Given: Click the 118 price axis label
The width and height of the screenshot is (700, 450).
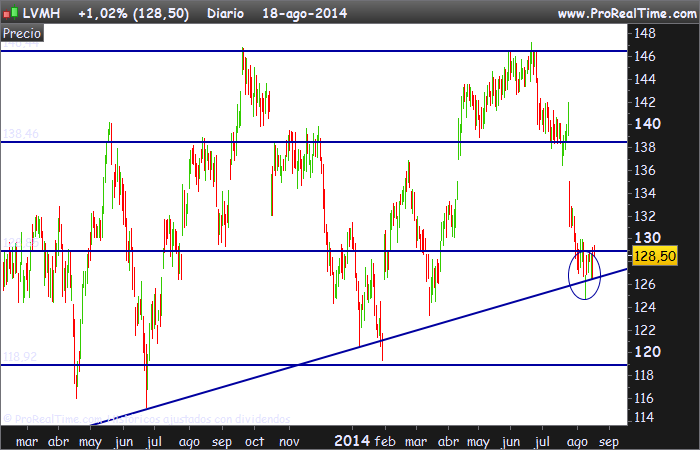Looking at the screenshot, I should click(x=645, y=375).
